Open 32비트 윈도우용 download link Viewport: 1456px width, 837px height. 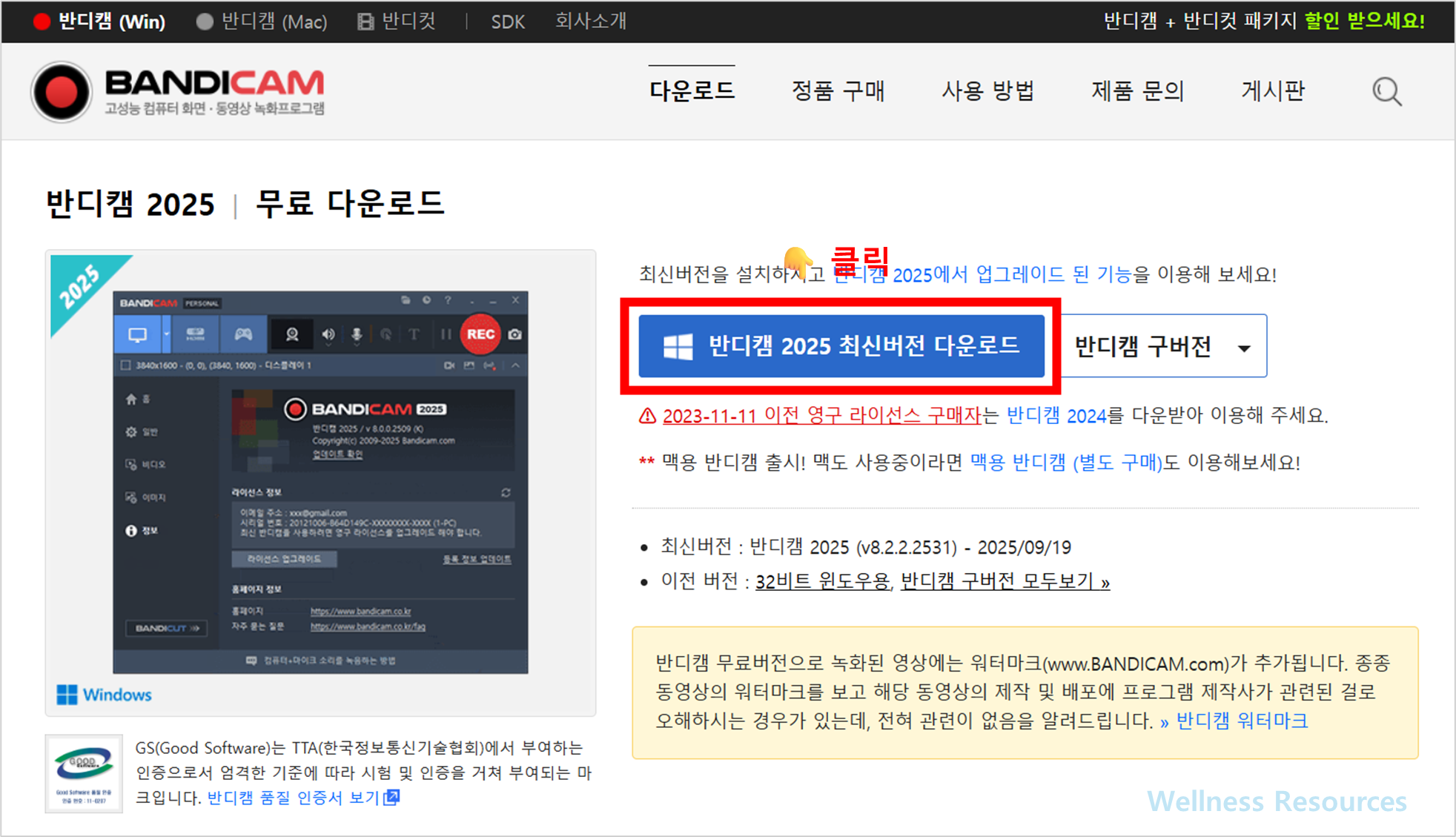coord(823,581)
